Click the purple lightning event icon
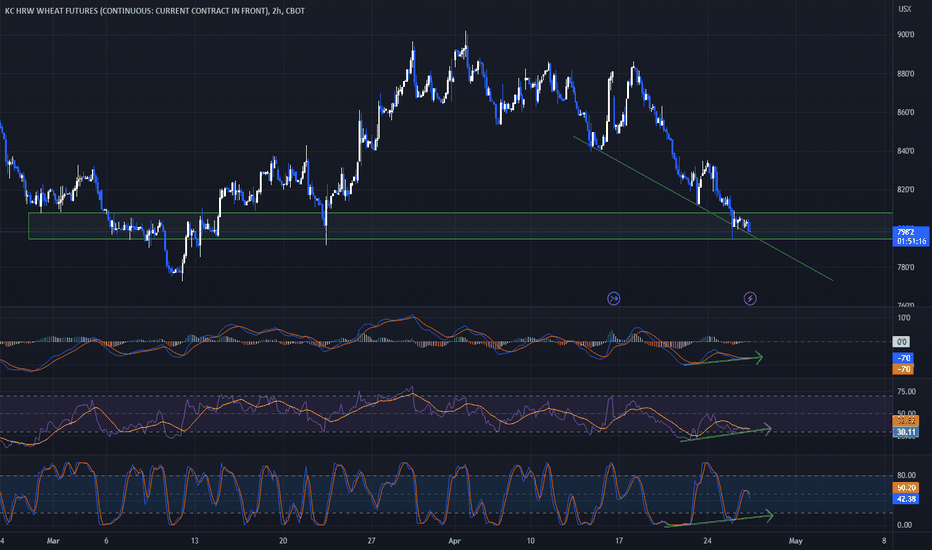Image resolution: width=932 pixels, height=550 pixels. point(750,298)
